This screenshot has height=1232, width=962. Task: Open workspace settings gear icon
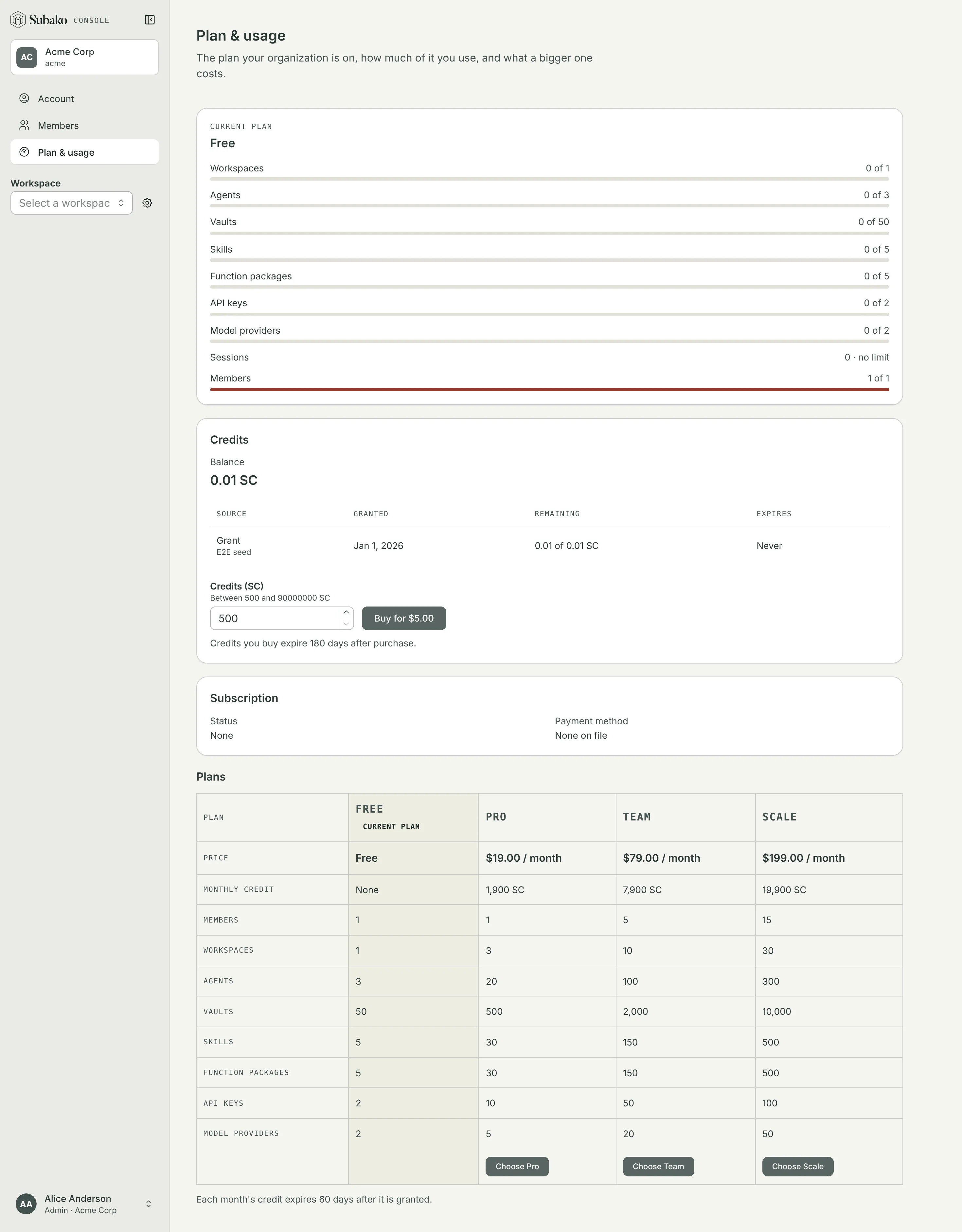coord(147,203)
